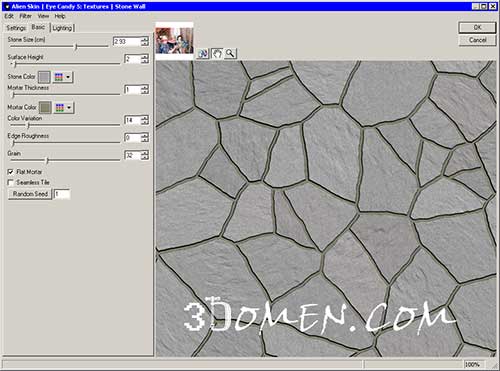Toggle the original preview icon
Viewport: 500px width, 371px height.
tap(203, 53)
